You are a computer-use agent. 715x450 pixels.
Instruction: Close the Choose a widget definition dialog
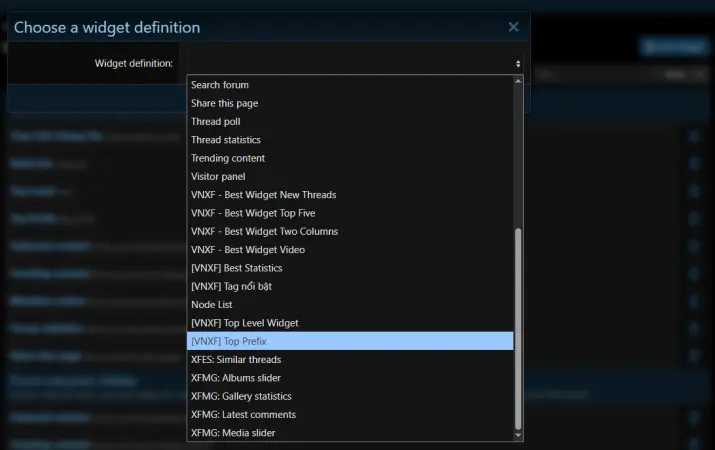(513, 28)
